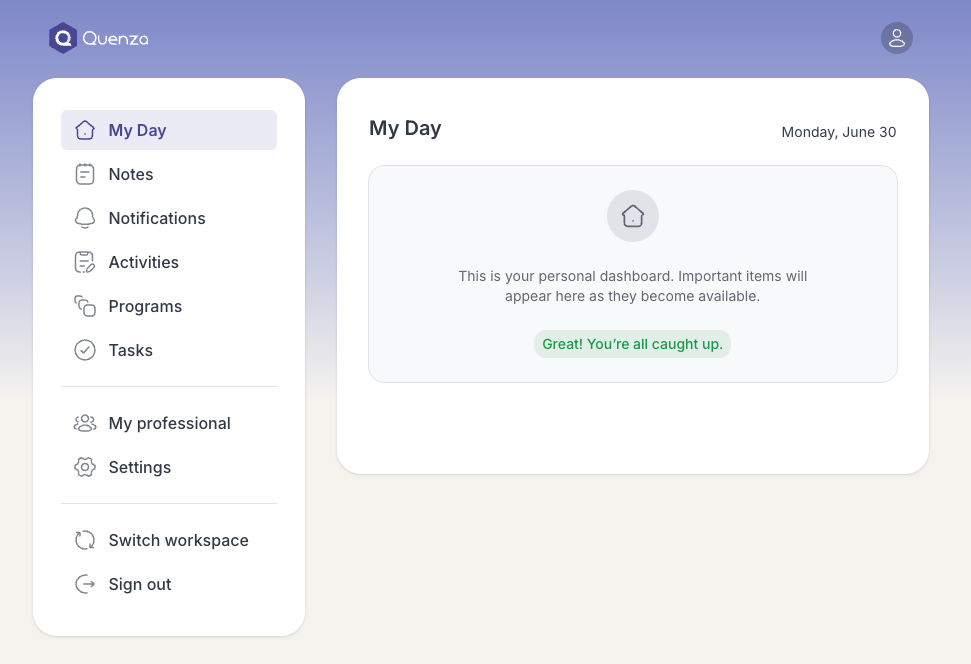
Task: Click the exit arrow icon beside Sign out
Action: point(85,584)
